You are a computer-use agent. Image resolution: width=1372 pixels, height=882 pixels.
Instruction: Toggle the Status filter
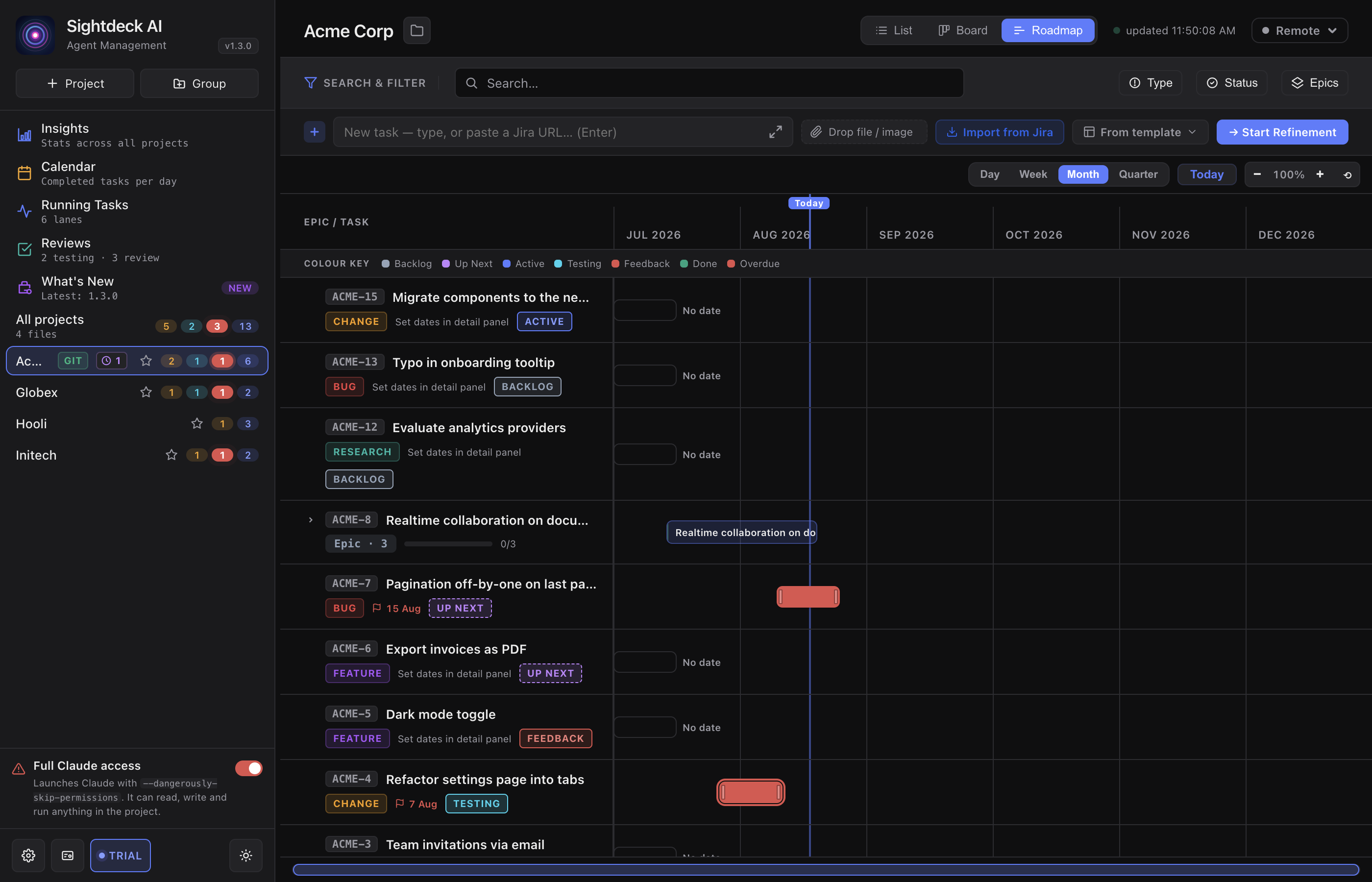(x=1232, y=83)
